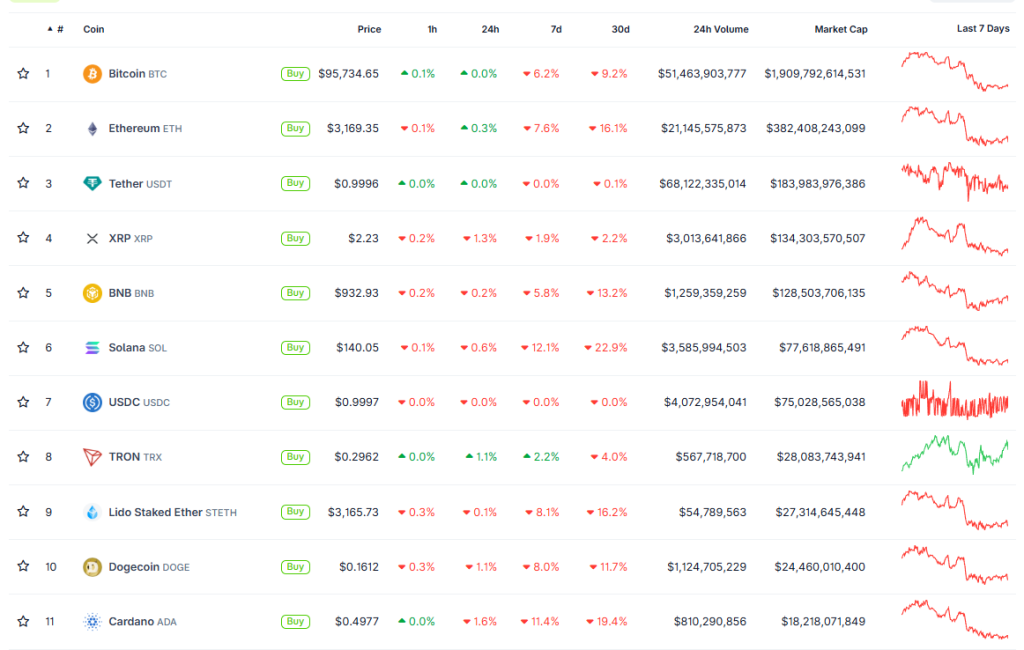Click the Ethereum ETH coin logo
The height and width of the screenshot is (650, 1024).
tap(91, 128)
